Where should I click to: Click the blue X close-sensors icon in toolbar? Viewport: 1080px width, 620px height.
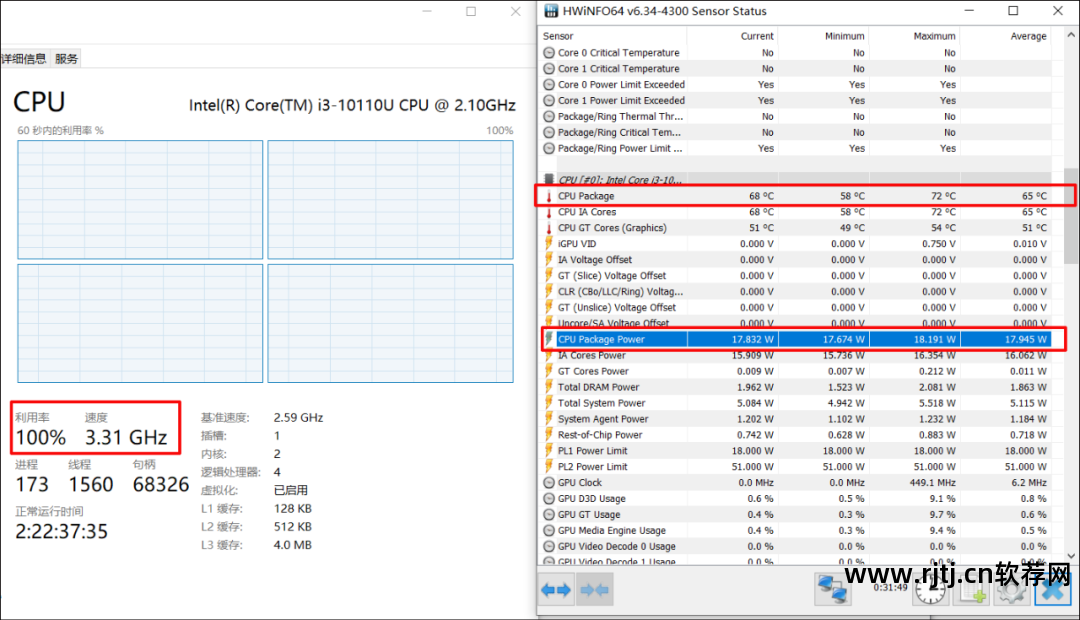pos(1053,590)
